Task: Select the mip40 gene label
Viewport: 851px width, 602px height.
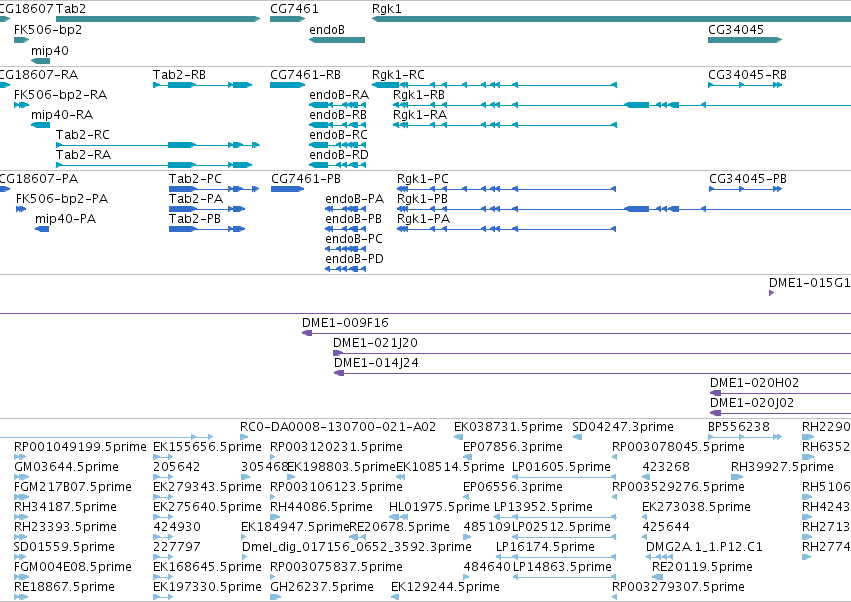Action: (50, 50)
